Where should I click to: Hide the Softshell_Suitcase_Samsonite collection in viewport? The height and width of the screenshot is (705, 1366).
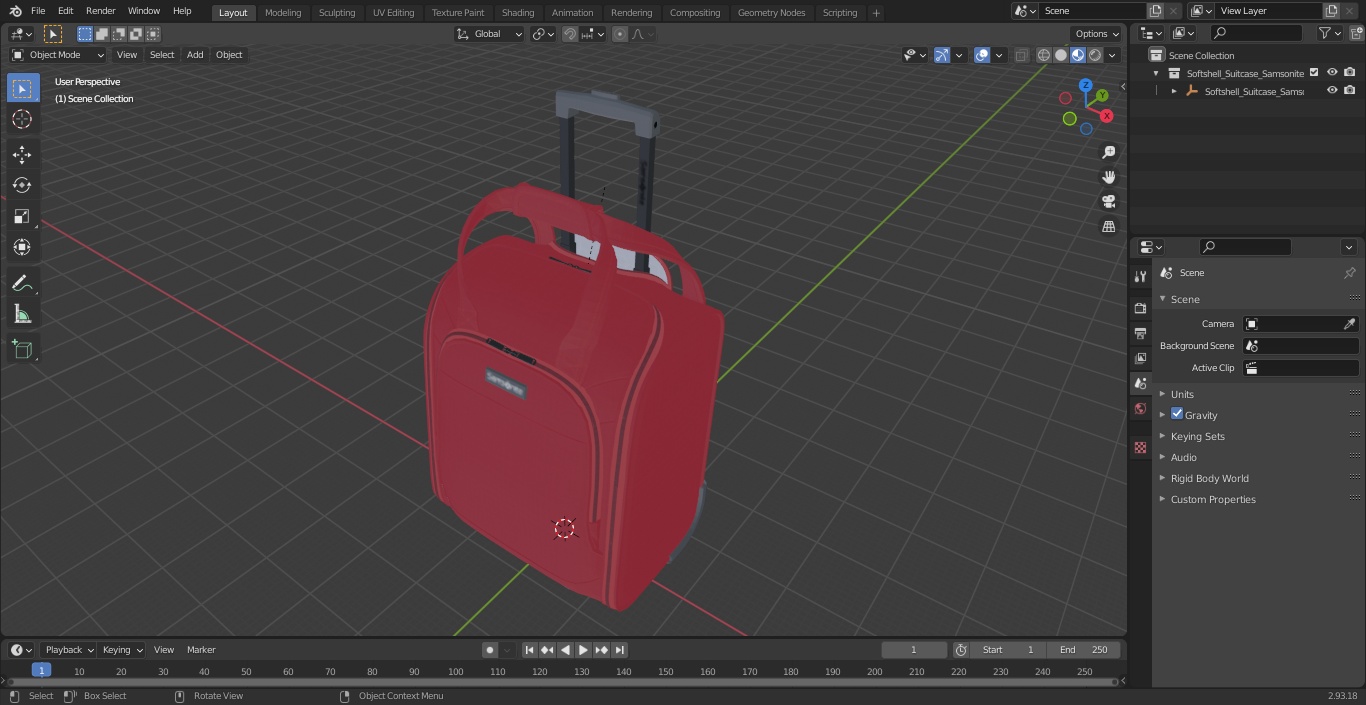(1332, 73)
